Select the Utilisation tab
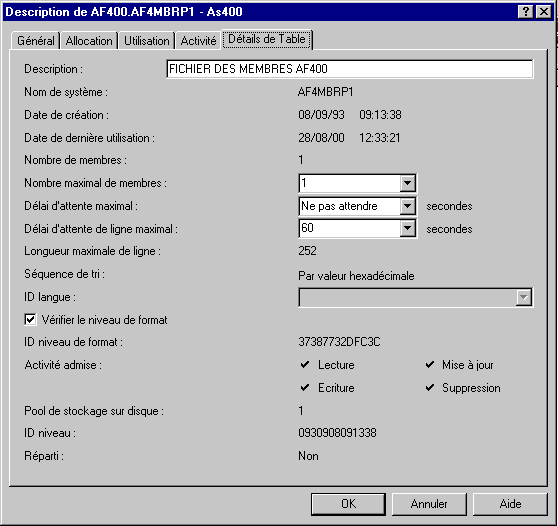 pos(147,41)
